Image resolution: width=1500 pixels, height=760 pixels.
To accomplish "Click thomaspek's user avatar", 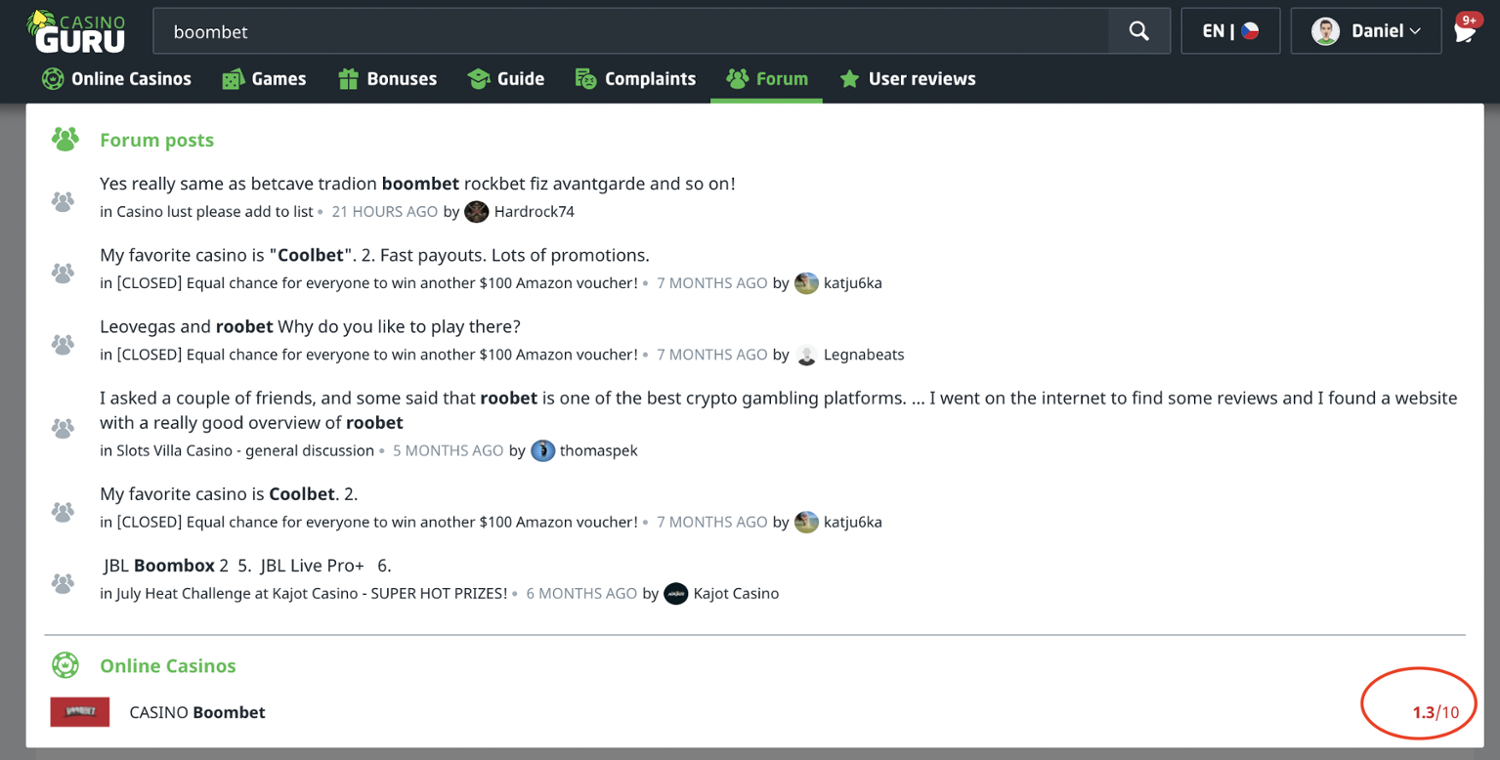I will tap(543, 451).
